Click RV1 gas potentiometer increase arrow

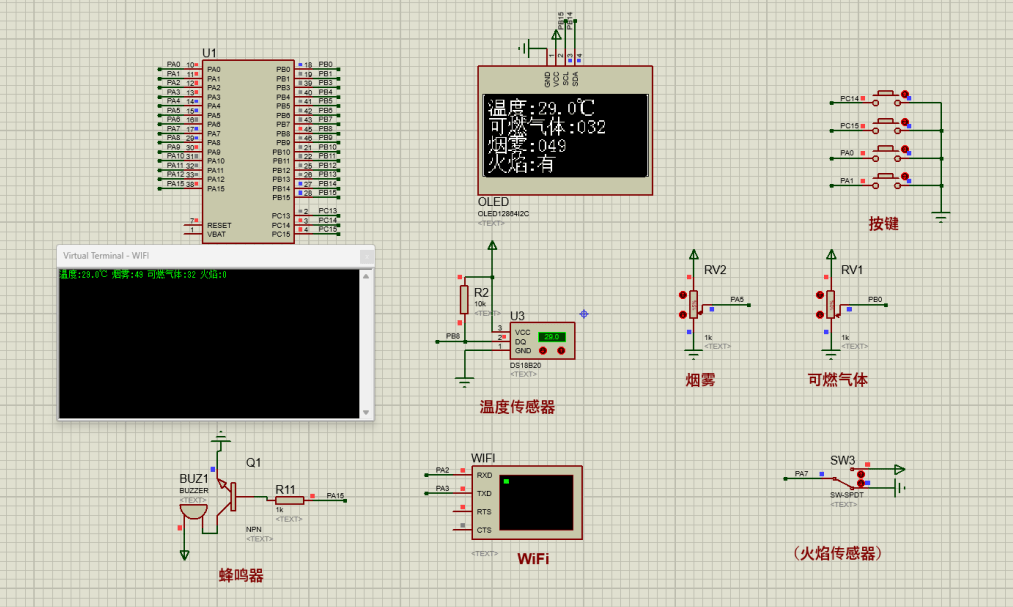tap(820, 295)
